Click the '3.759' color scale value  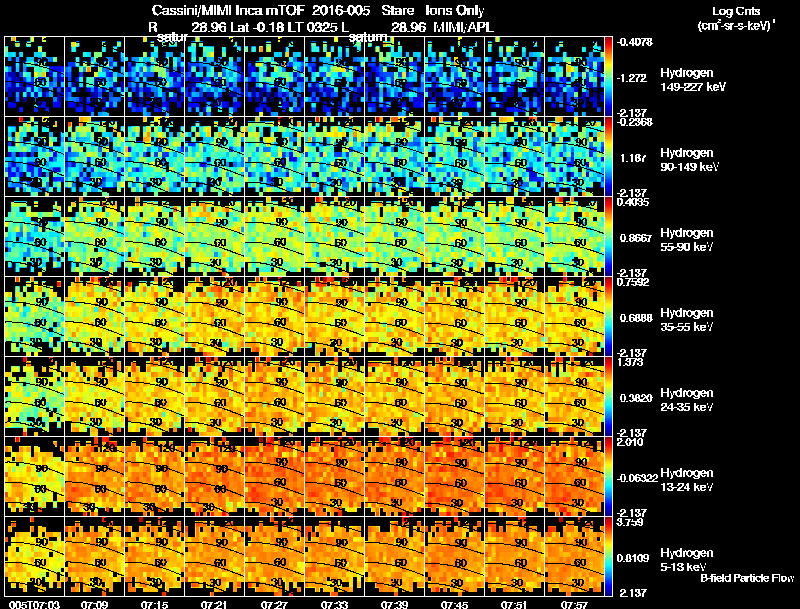coord(630,522)
